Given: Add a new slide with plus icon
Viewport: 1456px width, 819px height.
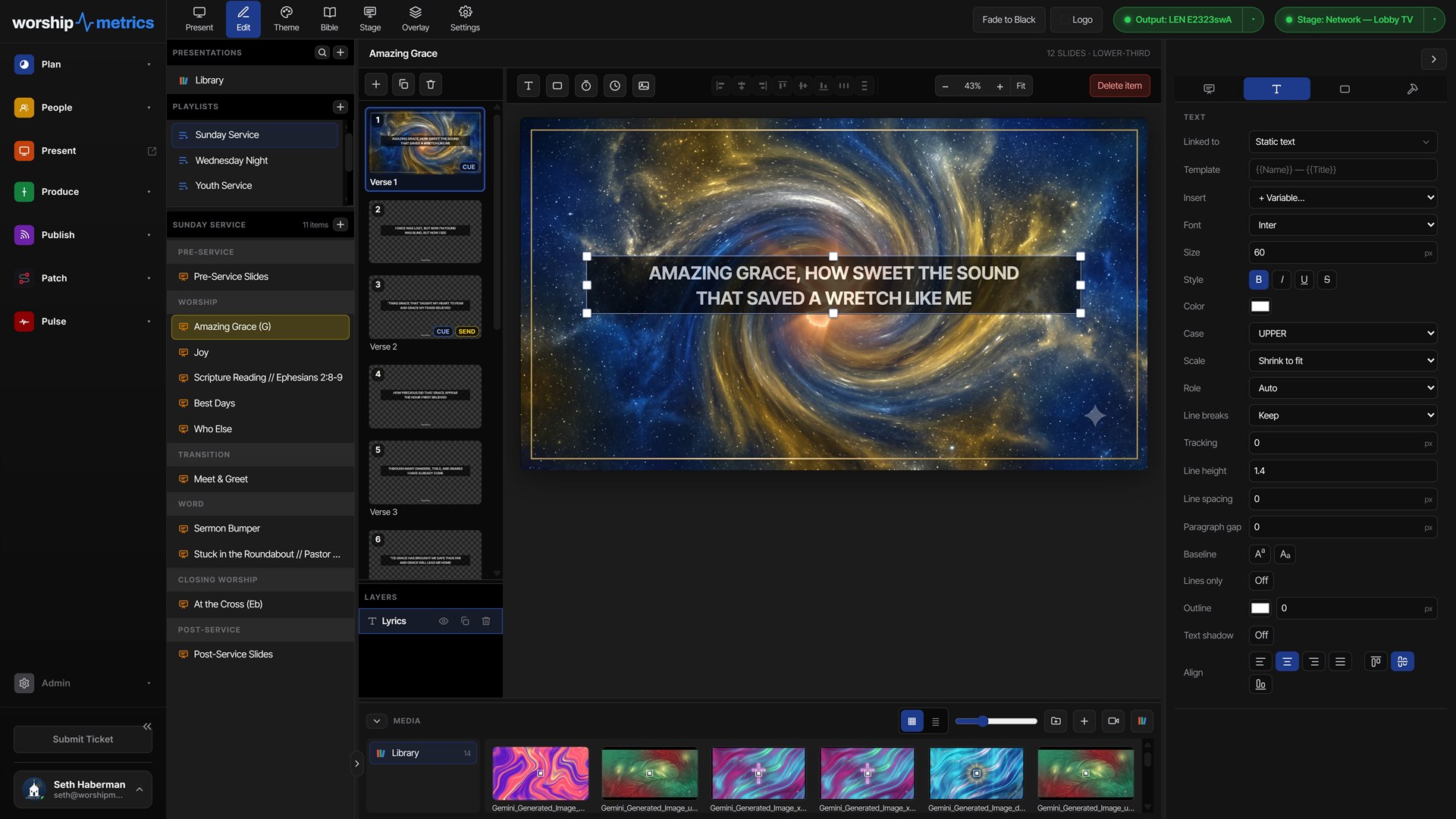Looking at the screenshot, I should click(376, 84).
